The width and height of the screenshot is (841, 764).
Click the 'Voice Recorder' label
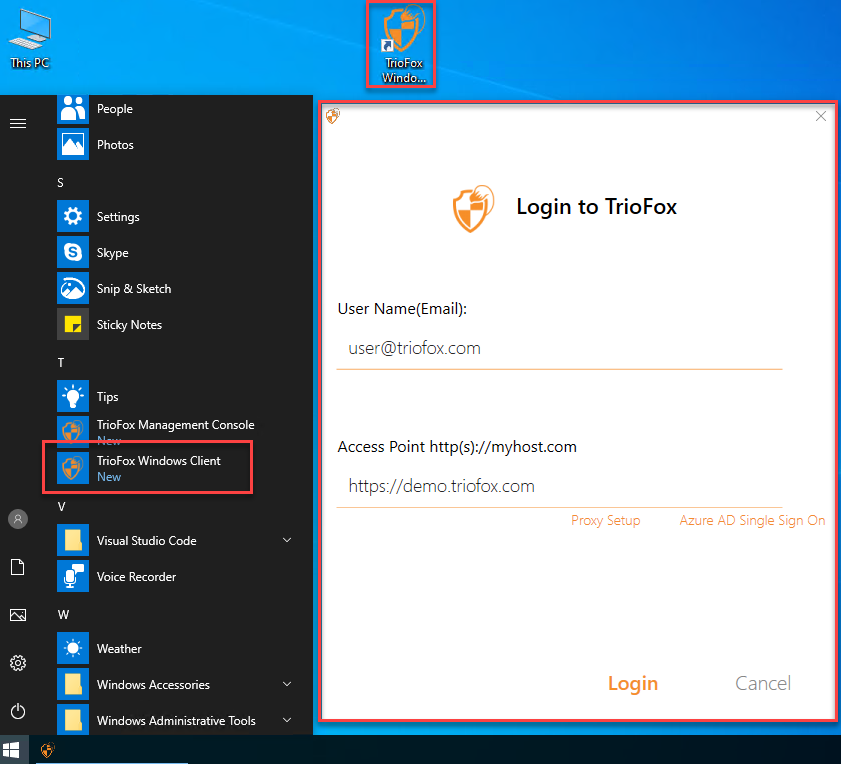[136, 576]
